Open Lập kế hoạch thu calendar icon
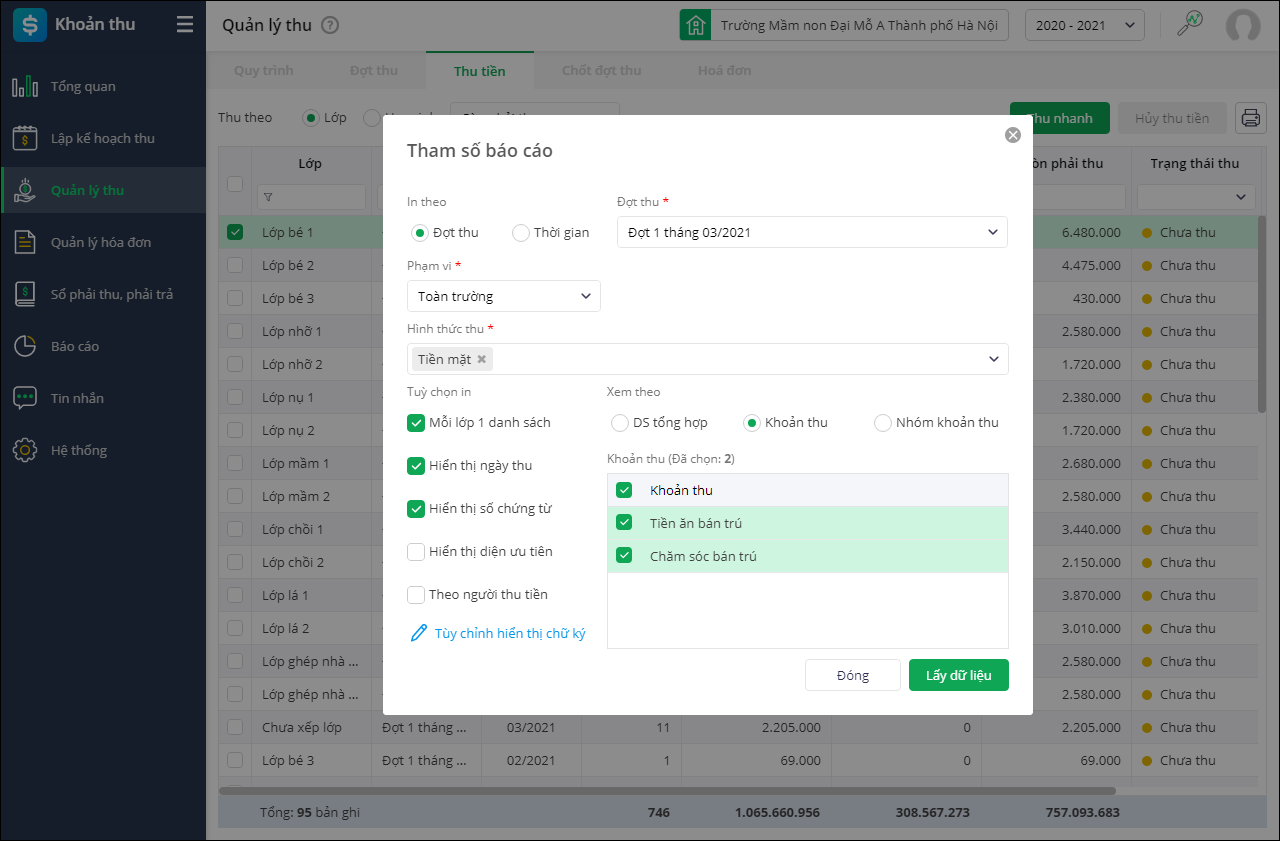This screenshot has height=841, width=1280. (25, 139)
